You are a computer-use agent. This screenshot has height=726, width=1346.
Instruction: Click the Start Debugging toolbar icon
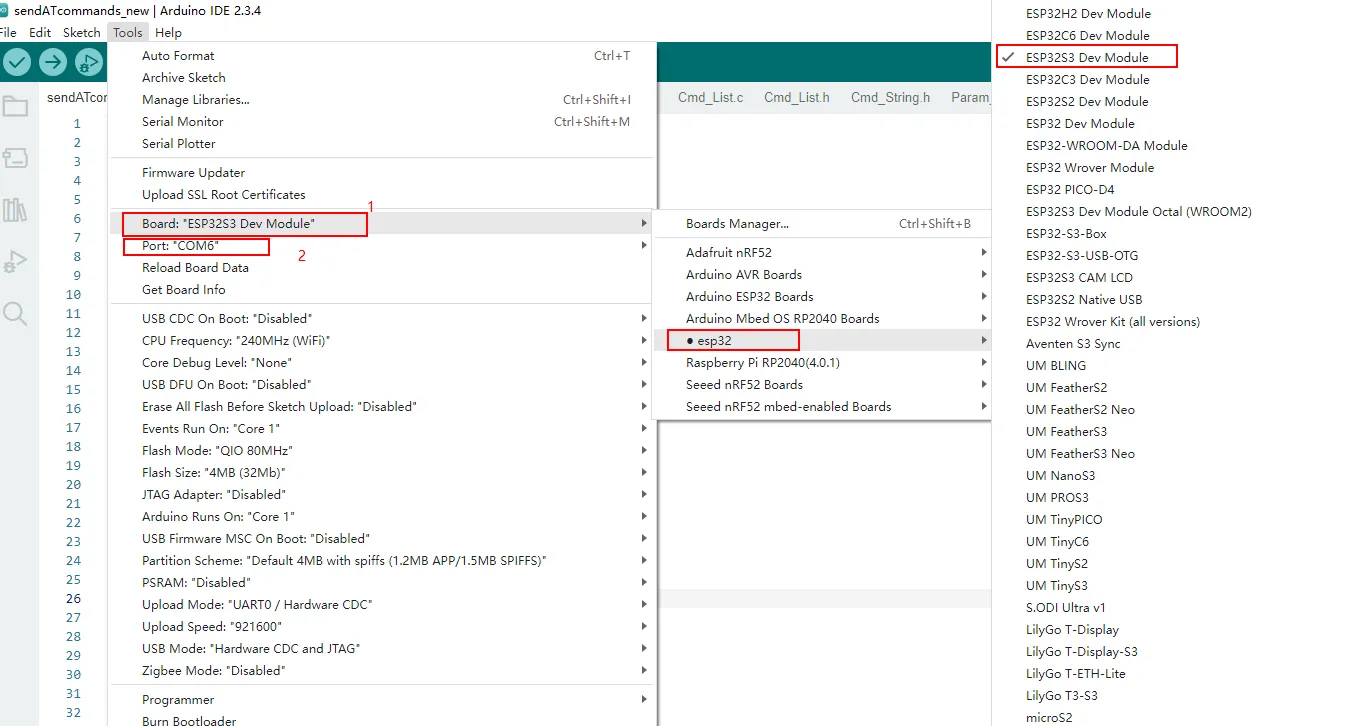coord(89,63)
